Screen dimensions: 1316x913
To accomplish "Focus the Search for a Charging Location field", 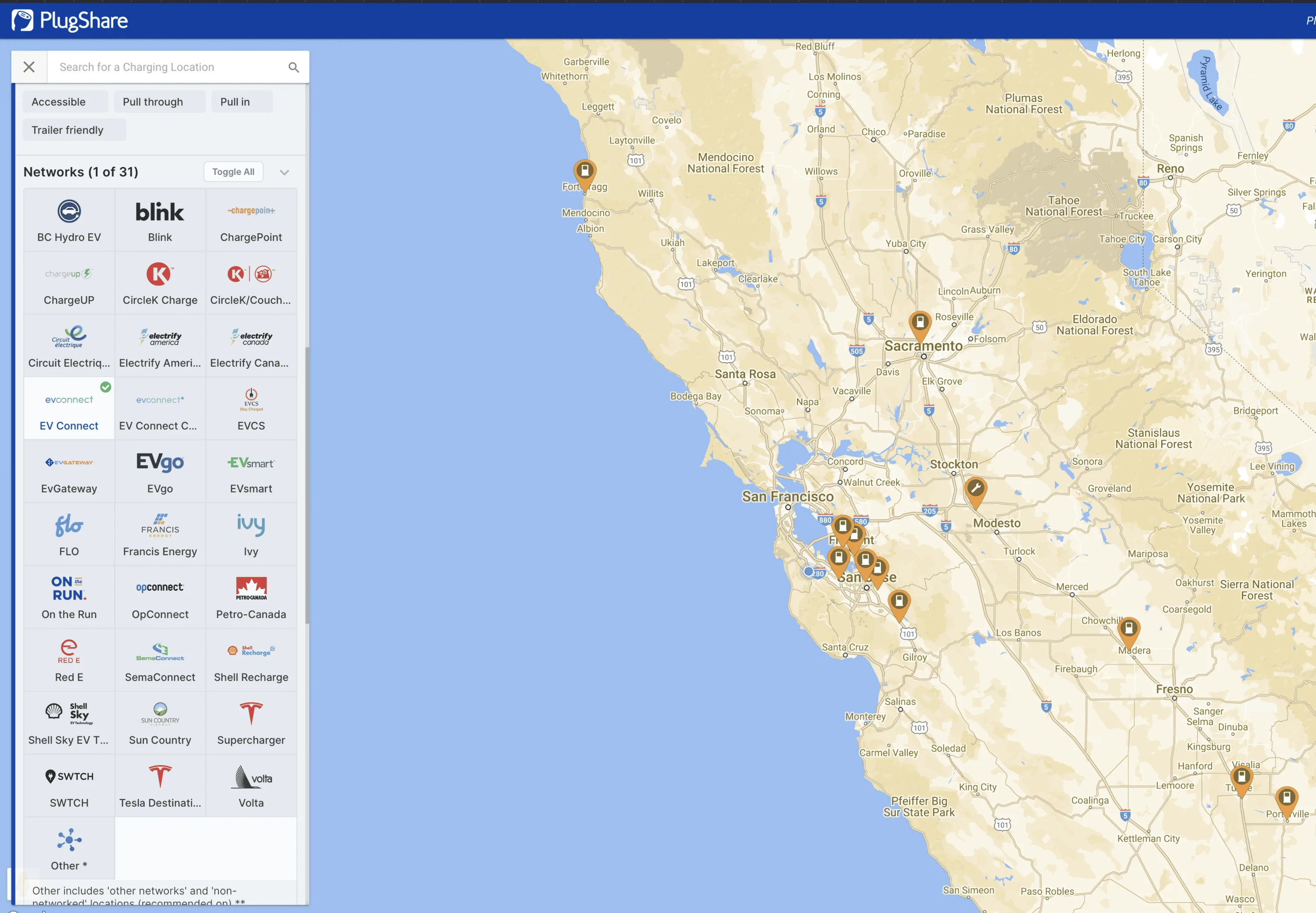I will coord(166,67).
